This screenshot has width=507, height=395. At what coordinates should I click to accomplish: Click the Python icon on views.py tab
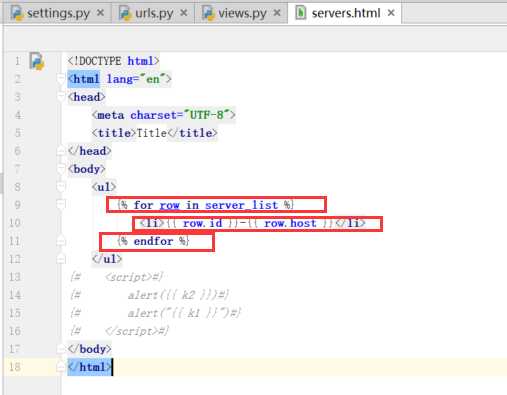208,13
